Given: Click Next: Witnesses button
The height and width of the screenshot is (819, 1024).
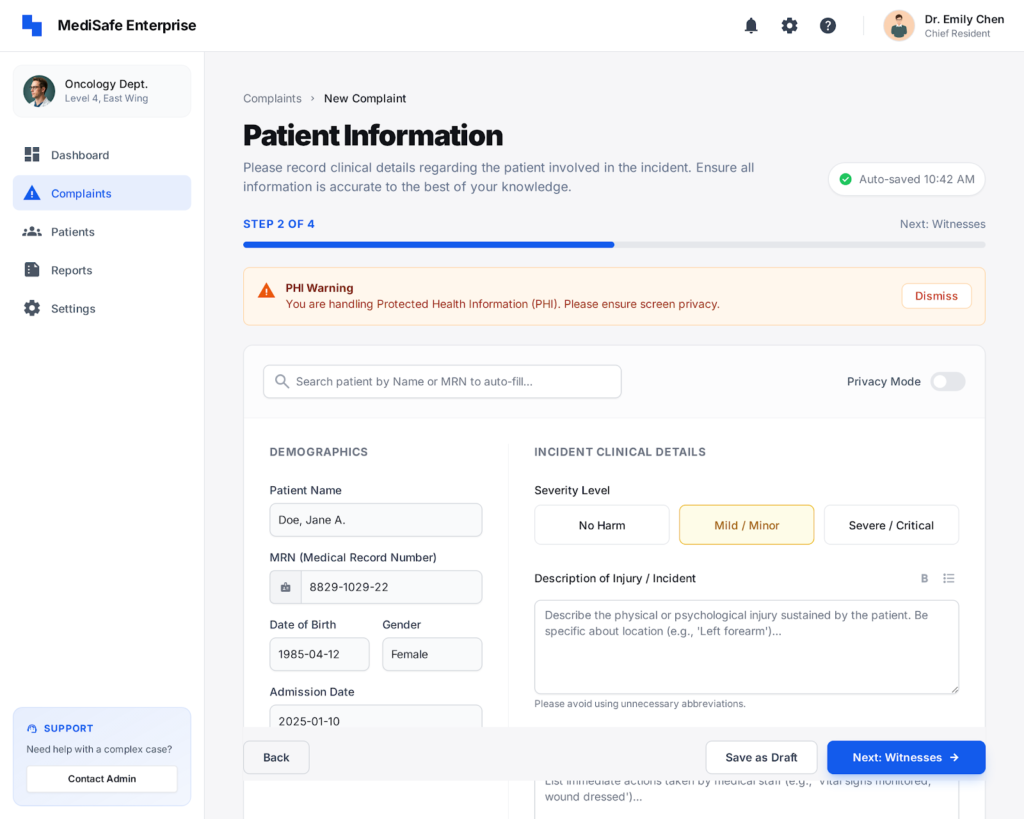Looking at the screenshot, I should [905, 757].
